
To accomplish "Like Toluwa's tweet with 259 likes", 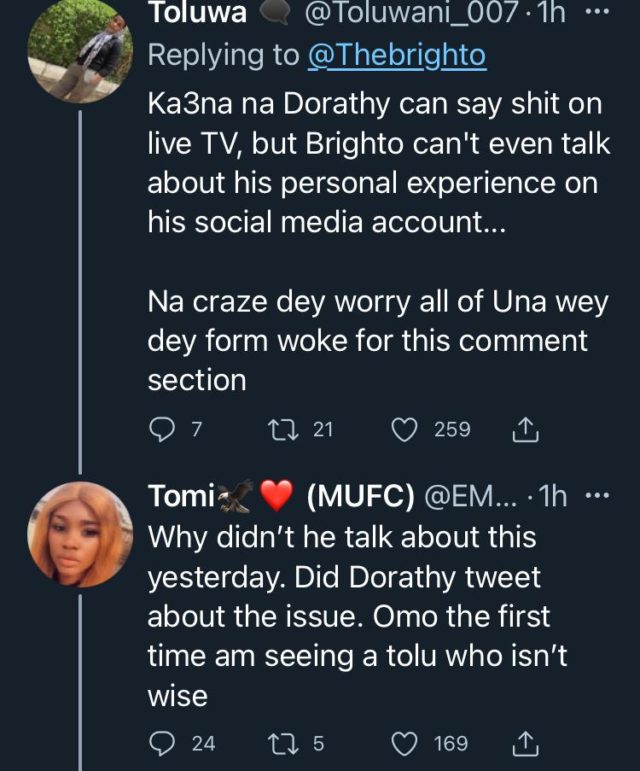I will 403,430.
